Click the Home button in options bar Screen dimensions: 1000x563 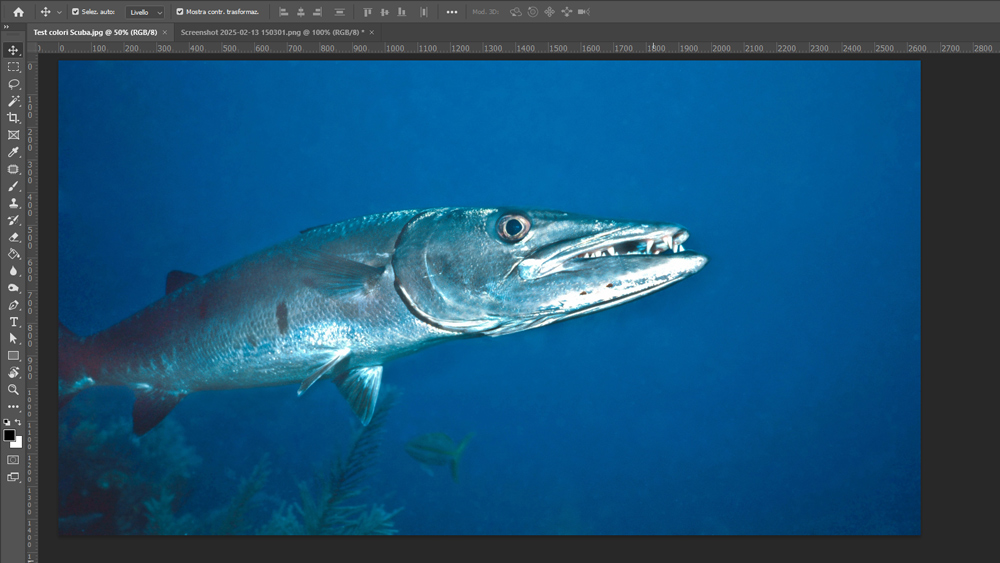click(x=18, y=12)
